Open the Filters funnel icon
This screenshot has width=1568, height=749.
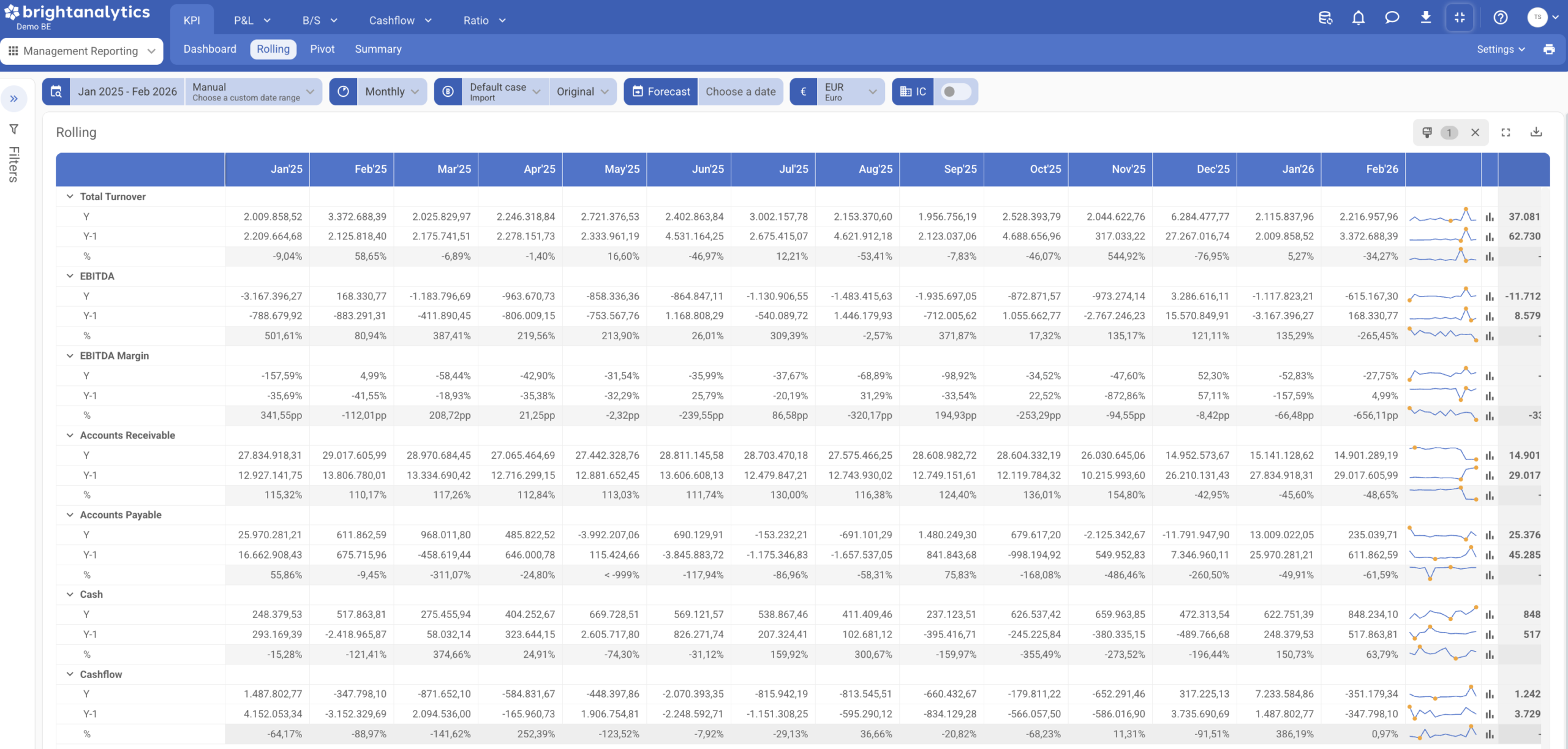[13, 129]
